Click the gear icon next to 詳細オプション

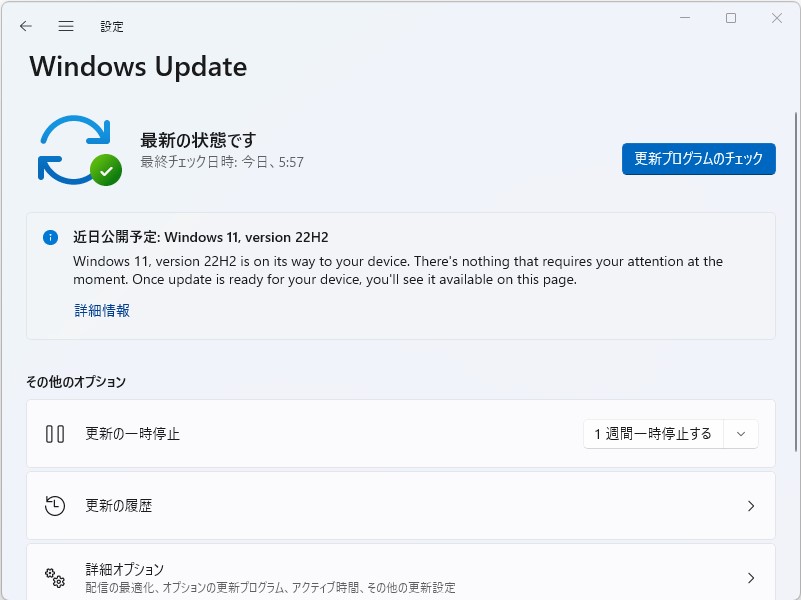tap(54, 577)
